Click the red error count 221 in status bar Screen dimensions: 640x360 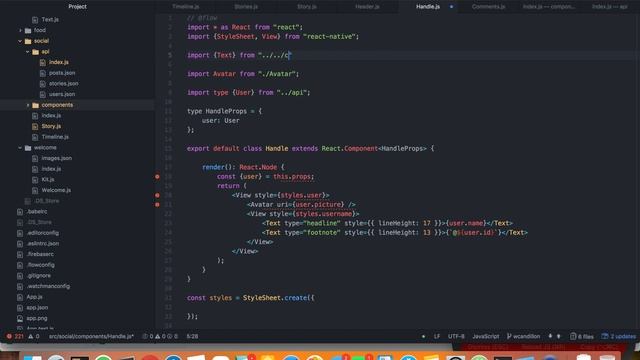coord(16,336)
